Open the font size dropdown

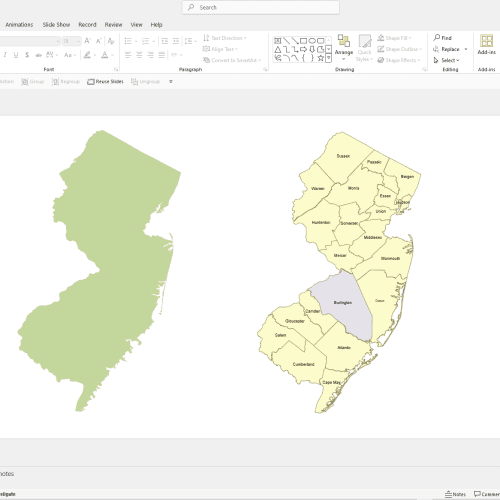pos(79,41)
